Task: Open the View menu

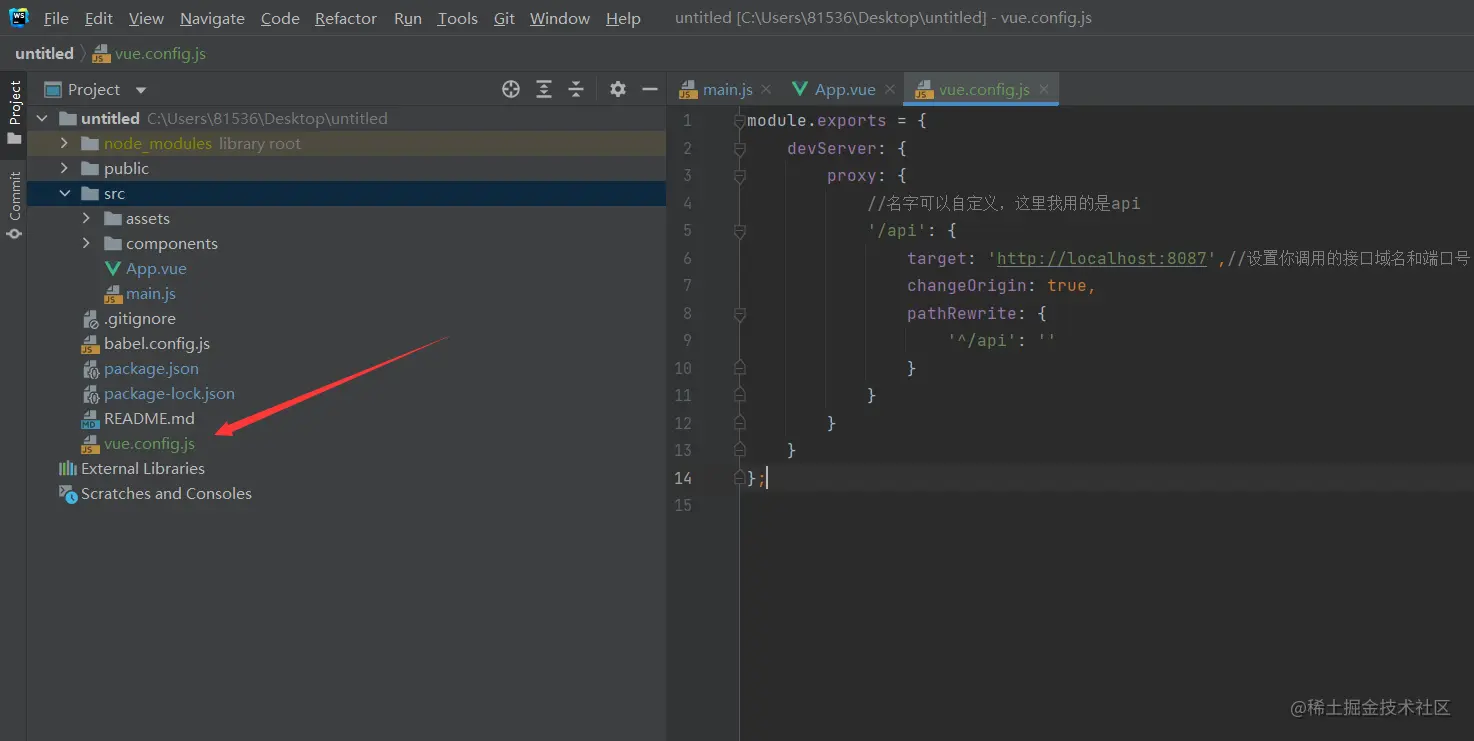Action: (146, 18)
